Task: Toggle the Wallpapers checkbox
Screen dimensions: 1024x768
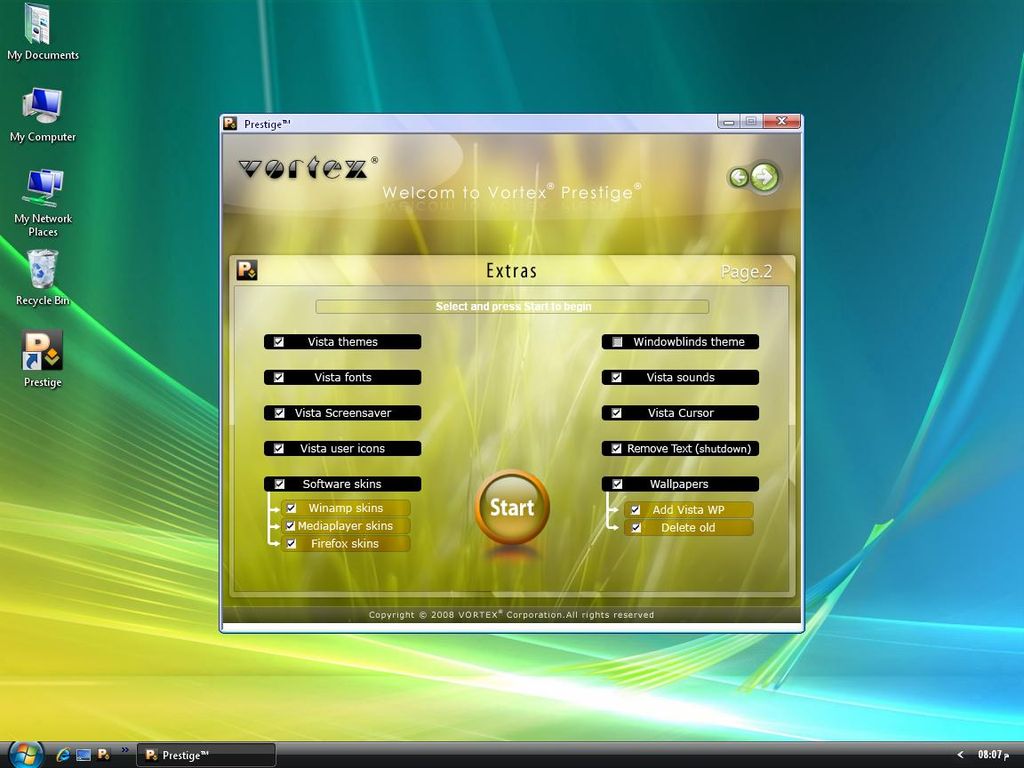Action: pyautogui.click(x=617, y=484)
